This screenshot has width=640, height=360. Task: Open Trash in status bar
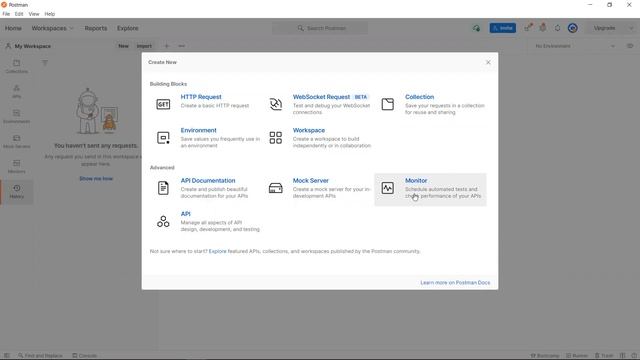604,356
